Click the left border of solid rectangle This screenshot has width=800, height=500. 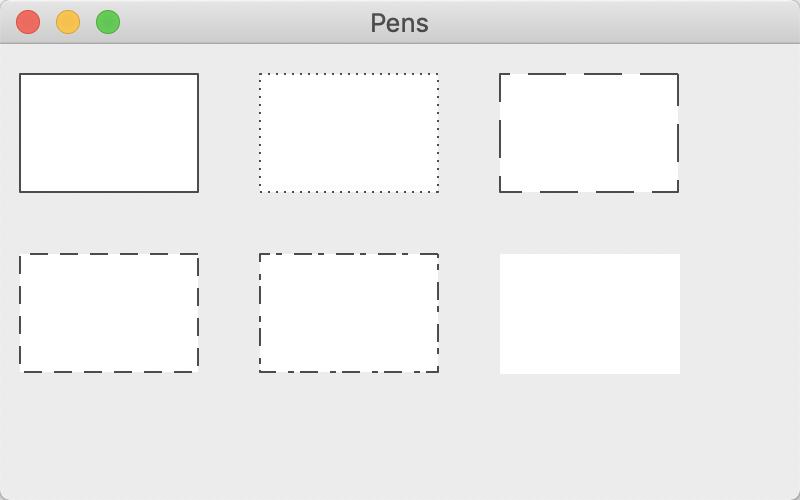pos(20,133)
